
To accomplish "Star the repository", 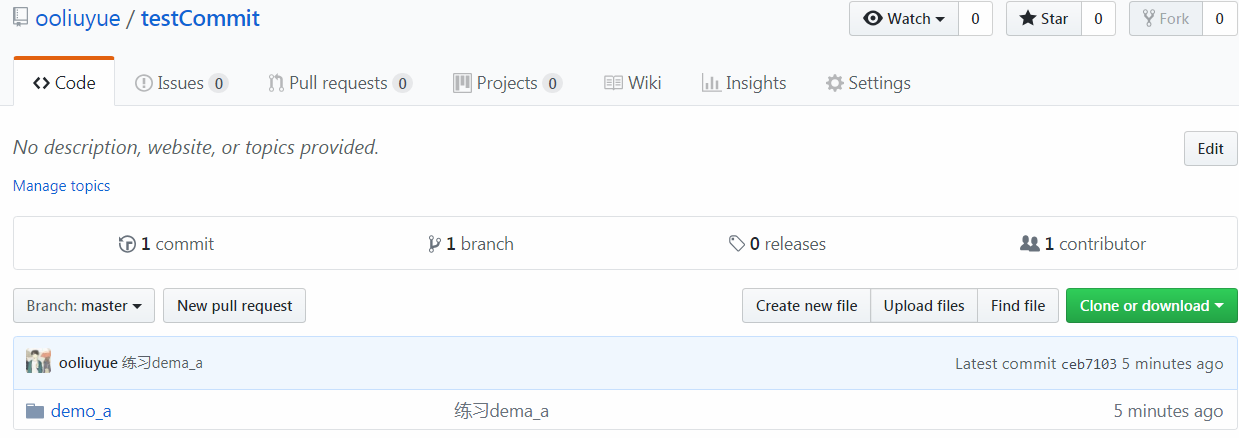I will point(1044,18).
